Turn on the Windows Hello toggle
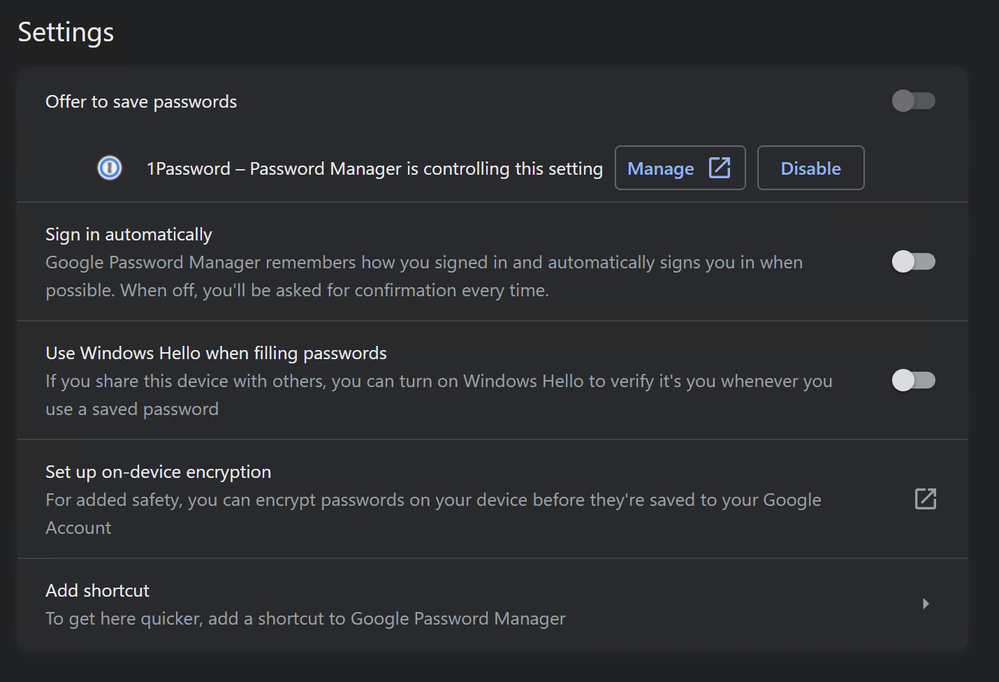The image size is (999, 682). (913, 380)
